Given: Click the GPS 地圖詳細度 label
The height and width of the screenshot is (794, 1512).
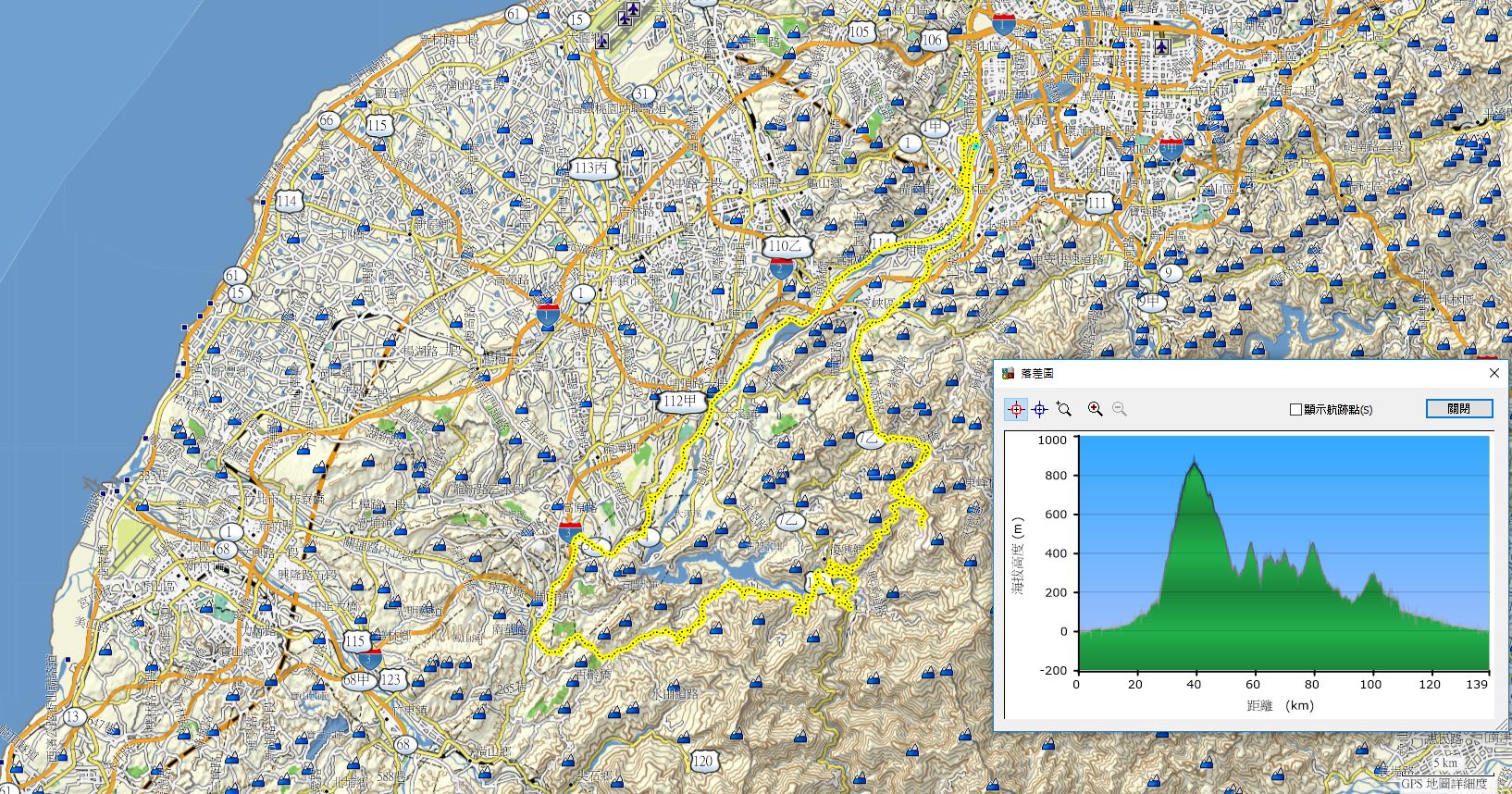Looking at the screenshot, I should click(x=1443, y=783).
